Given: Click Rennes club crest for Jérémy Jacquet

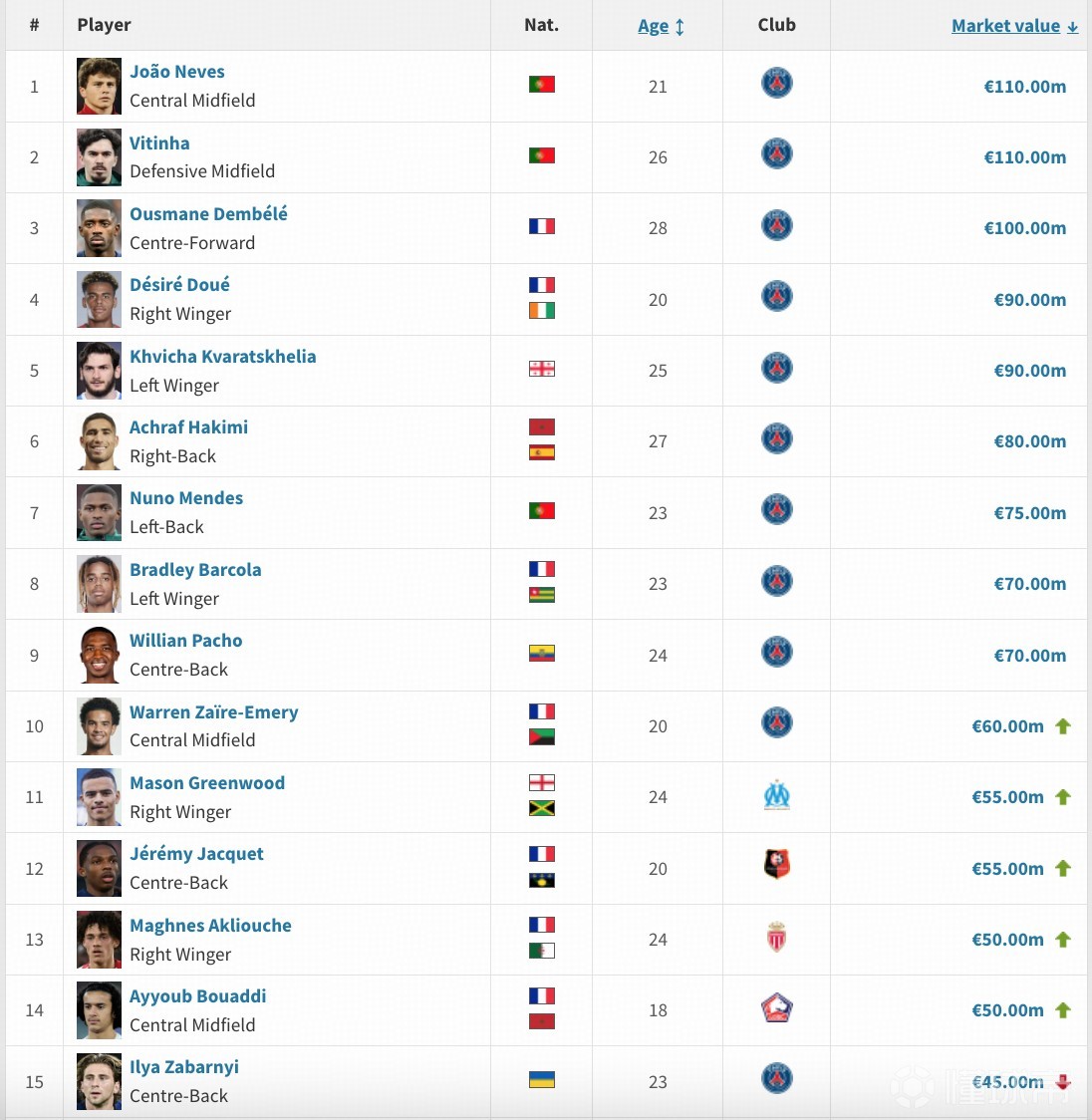Looking at the screenshot, I should tap(776, 867).
